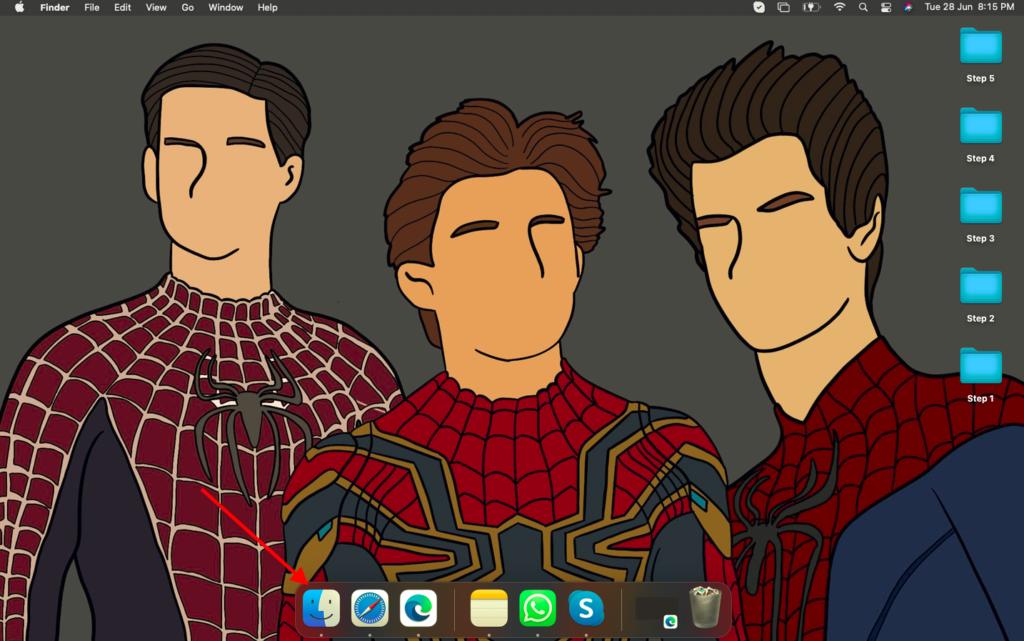Show battery status menu
1024x641 pixels.
(x=812, y=7)
